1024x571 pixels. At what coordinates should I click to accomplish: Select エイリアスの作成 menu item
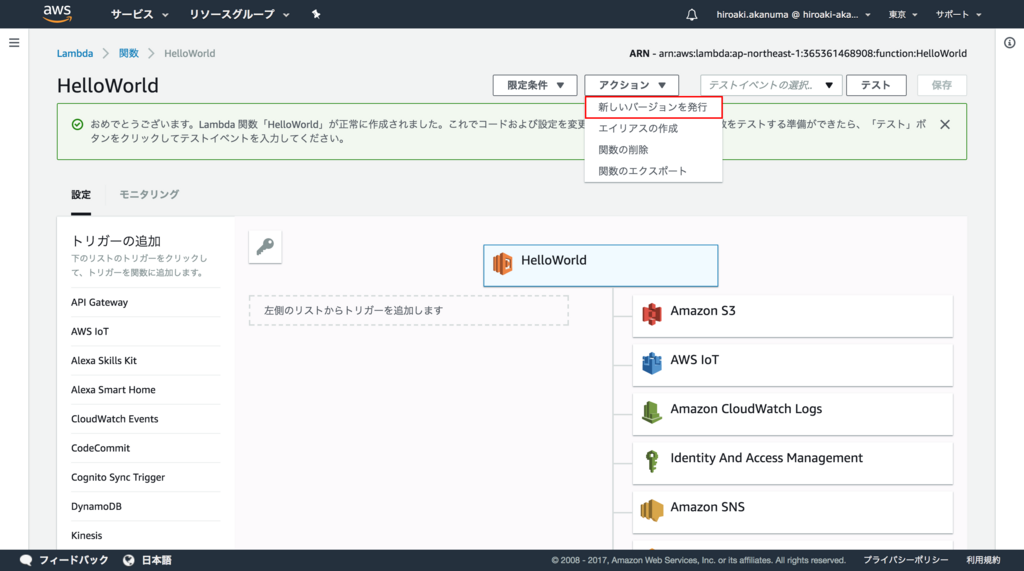coord(654,129)
